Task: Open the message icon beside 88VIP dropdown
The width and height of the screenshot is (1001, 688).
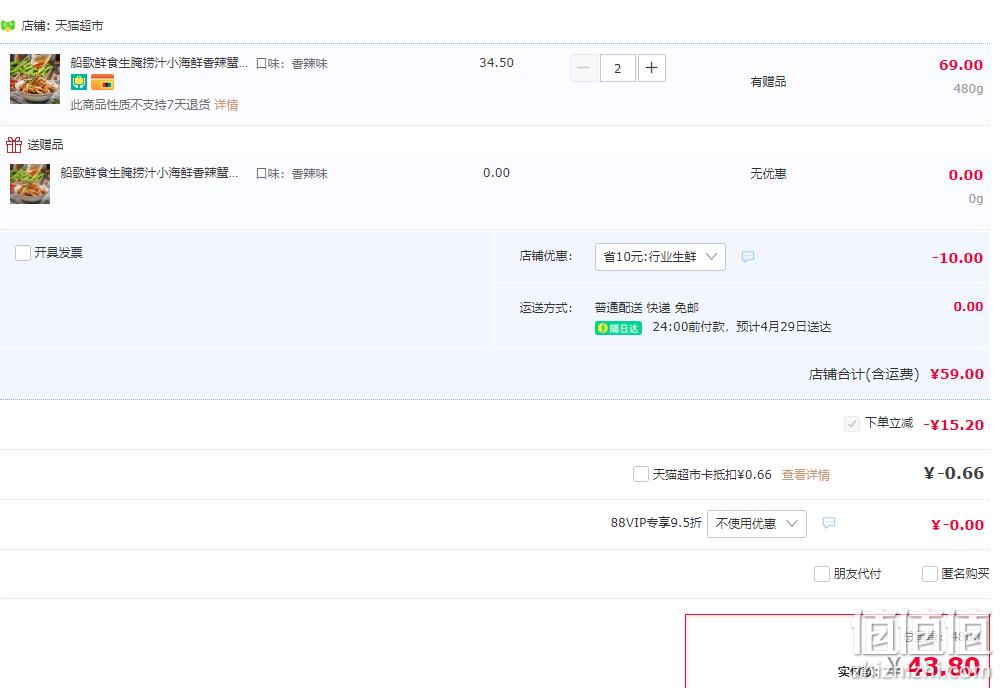Action: coord(829,523)
